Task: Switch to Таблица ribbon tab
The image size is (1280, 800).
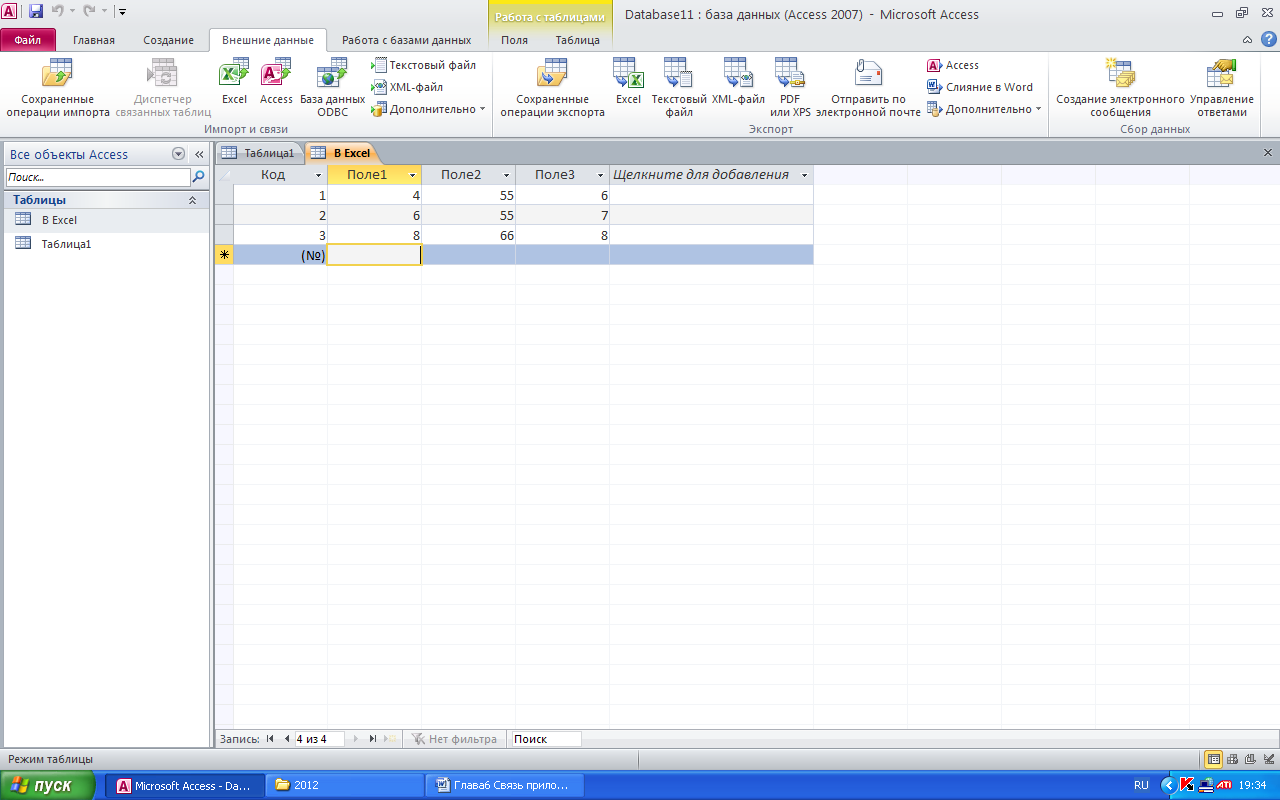Action: (578, 40)
